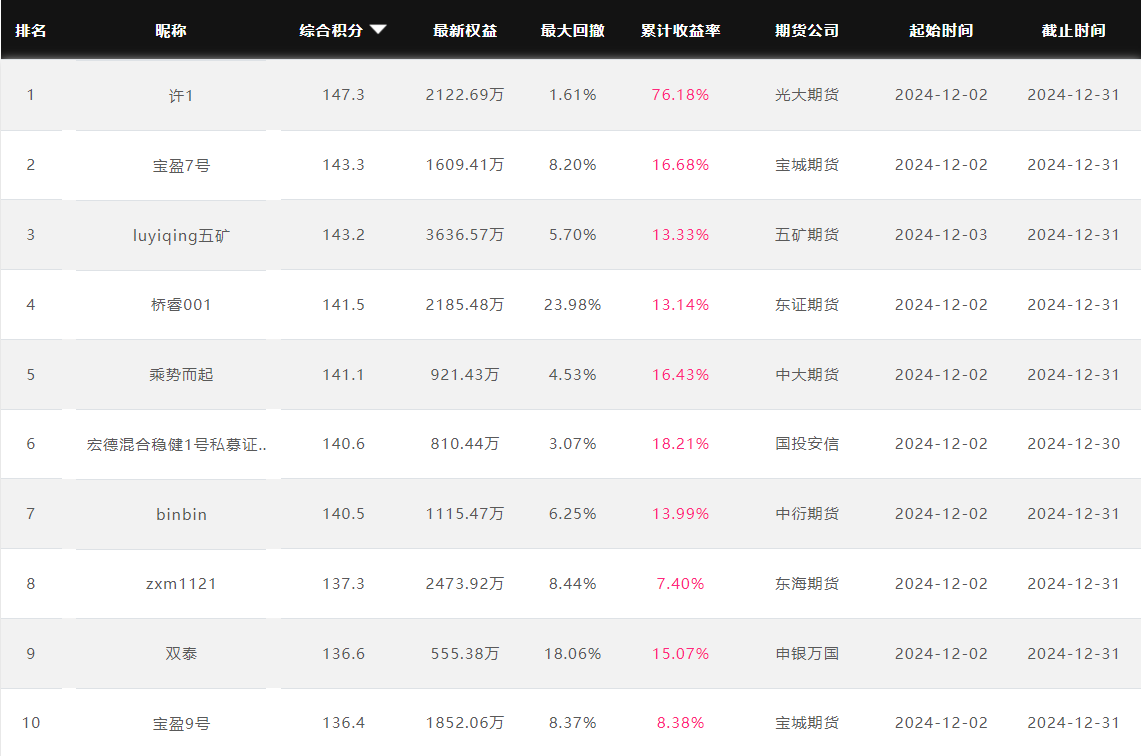1141x756 pixels.
Task: Select company 中衍期货
Action: pos(807,513)
